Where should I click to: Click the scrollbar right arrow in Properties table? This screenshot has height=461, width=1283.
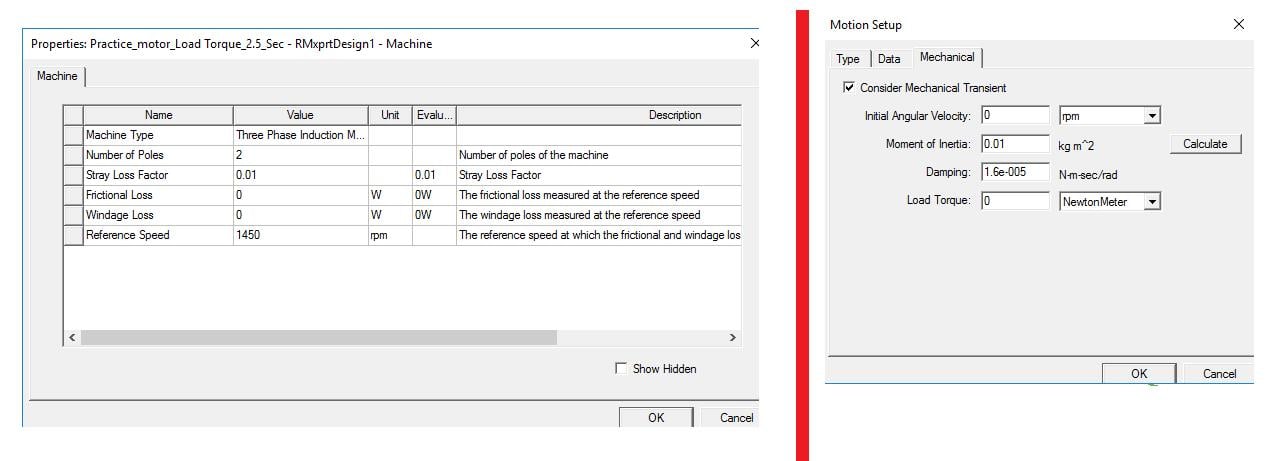pos(732,338)
